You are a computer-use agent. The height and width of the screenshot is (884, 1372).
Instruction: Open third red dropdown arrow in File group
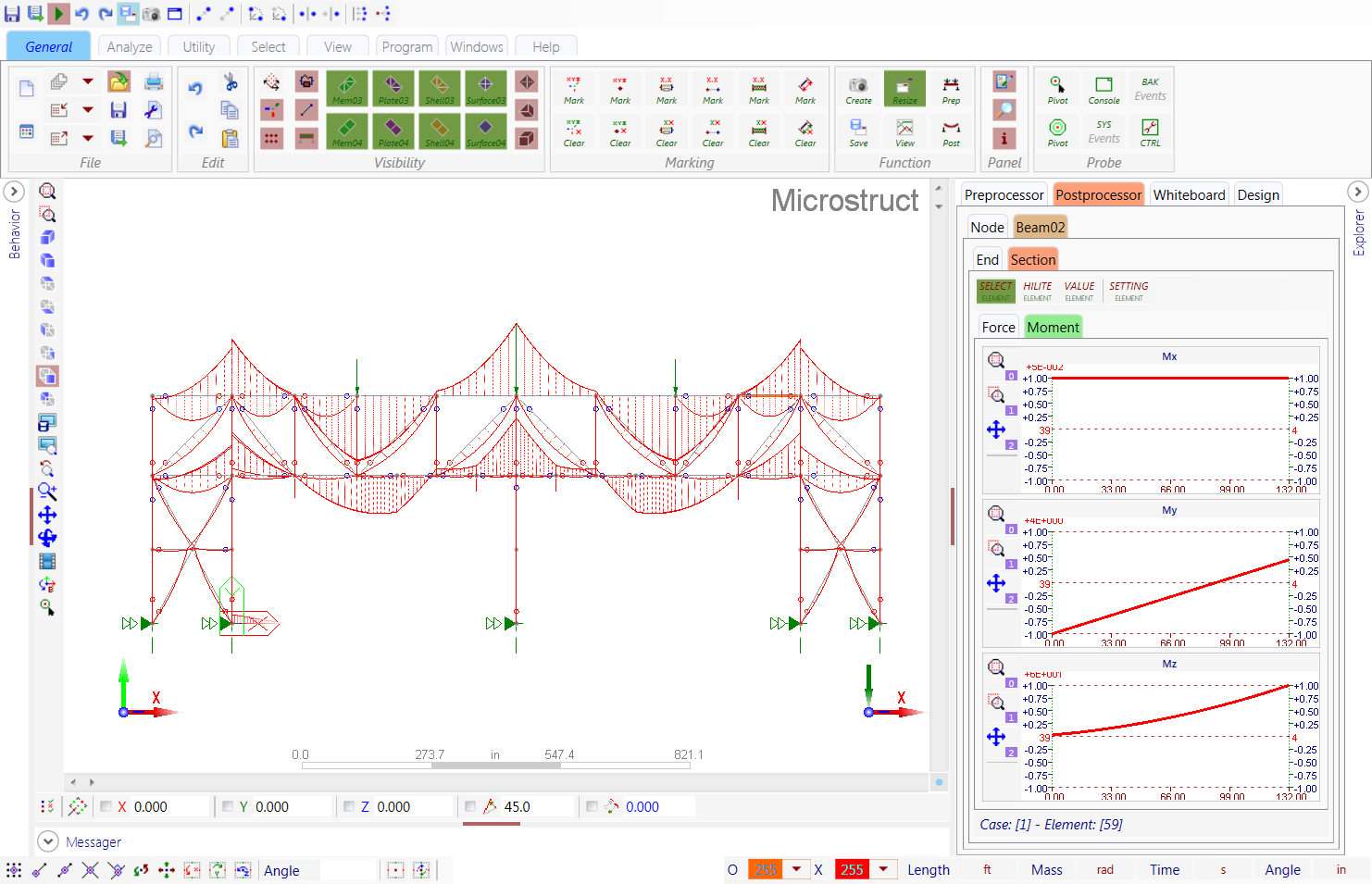88,138
